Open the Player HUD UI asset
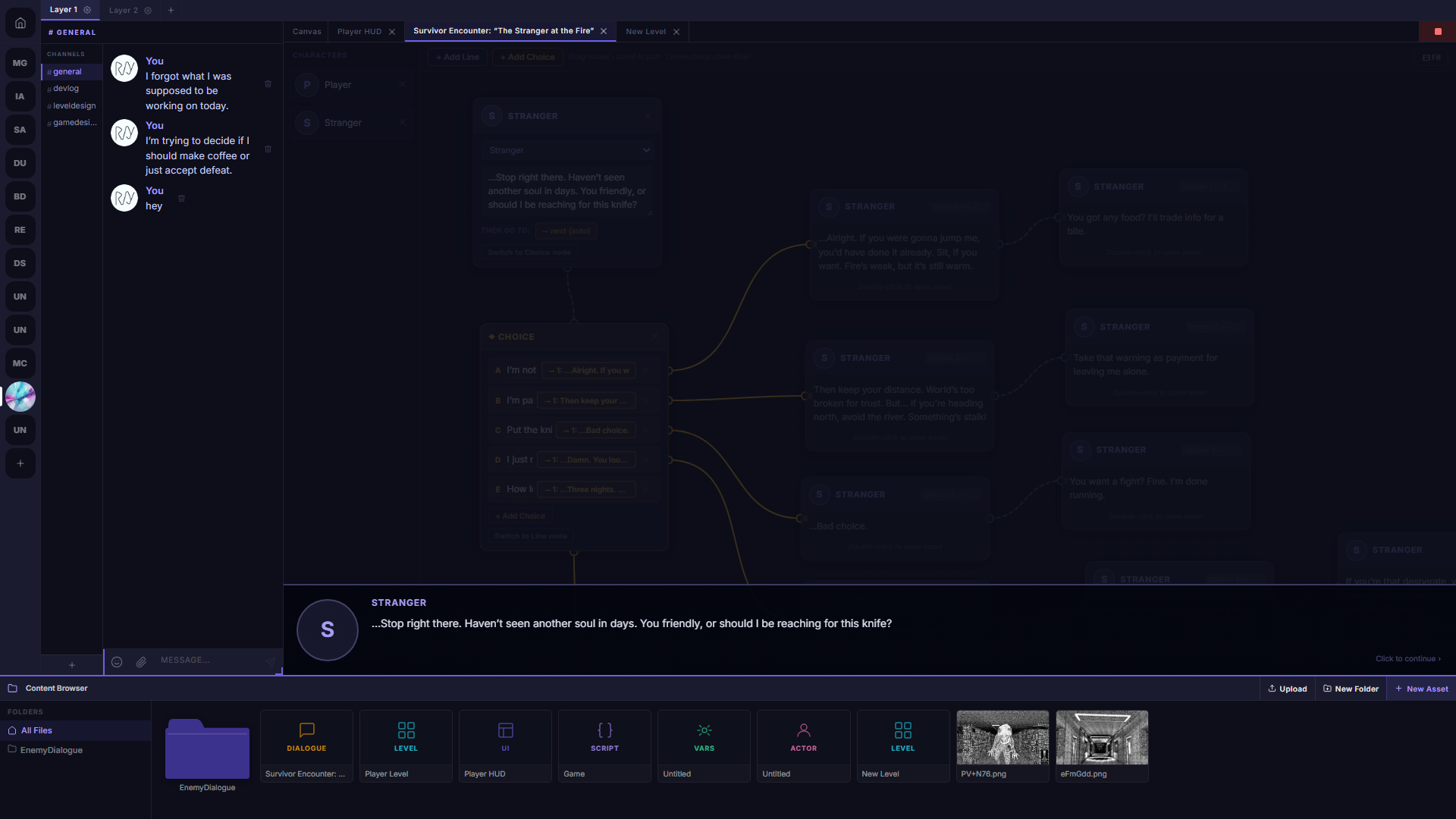 click(505, 746)
